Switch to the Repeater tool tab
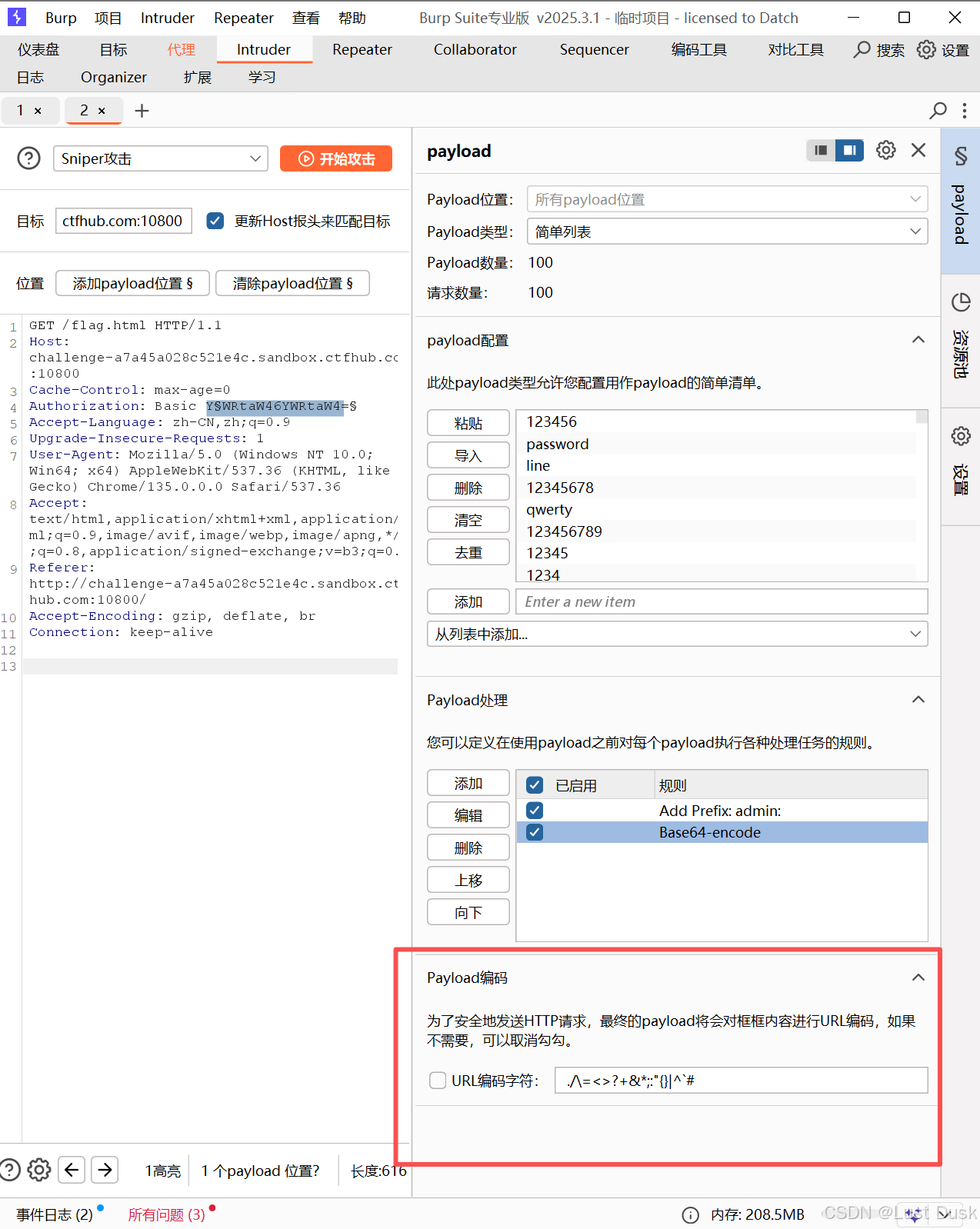The image size is (980, 1229). pos(362,50)
